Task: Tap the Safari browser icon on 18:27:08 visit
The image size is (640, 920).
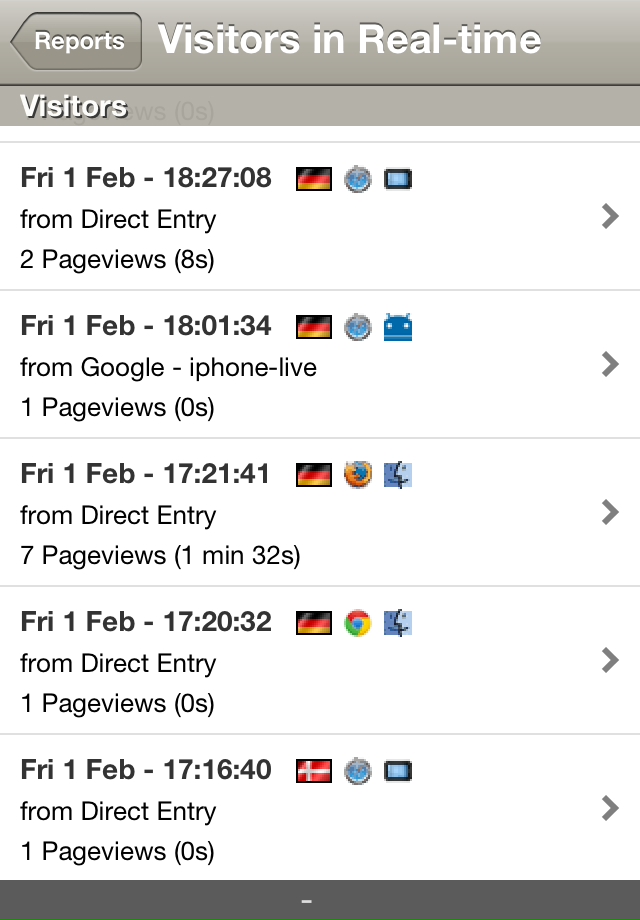Action: tap(358, 179)
